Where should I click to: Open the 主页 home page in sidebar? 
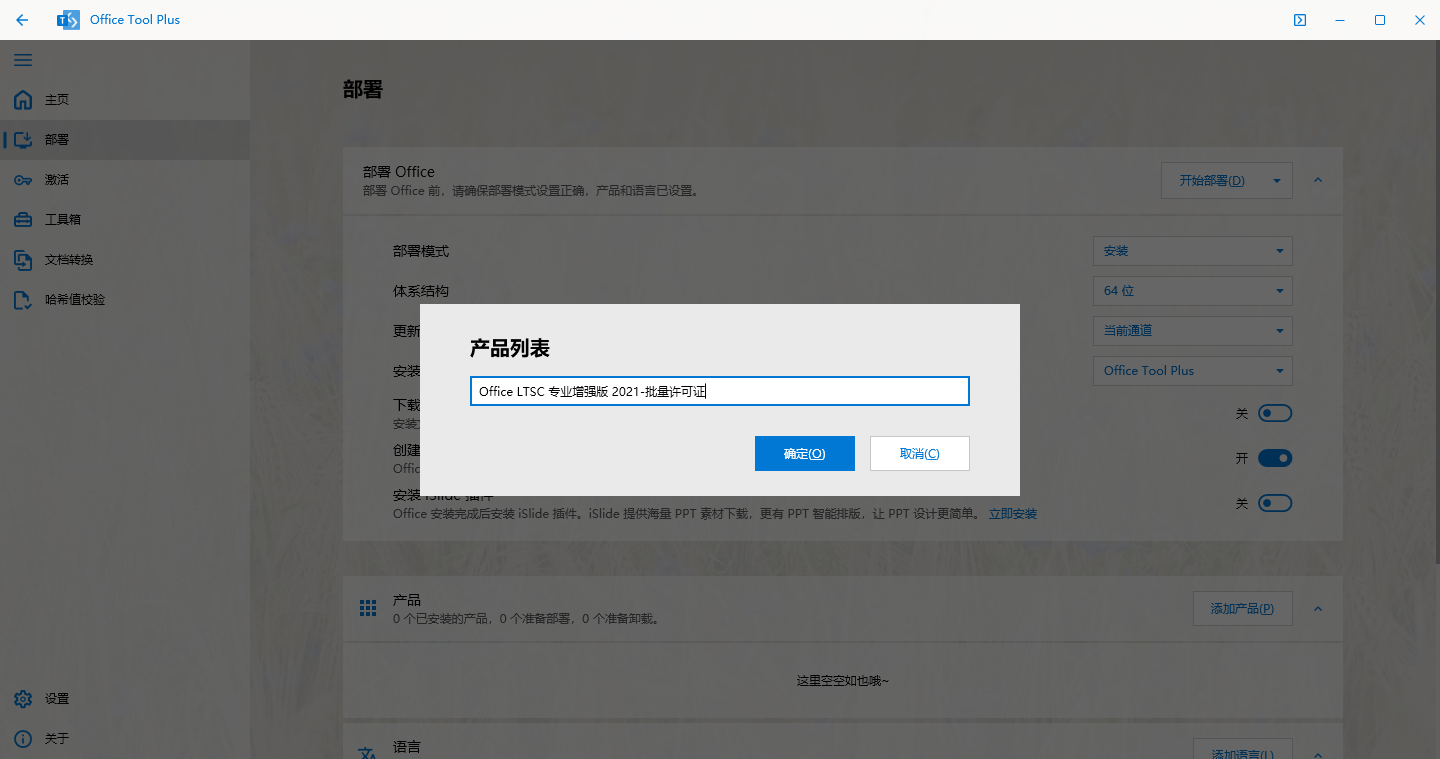coord(55,99)
